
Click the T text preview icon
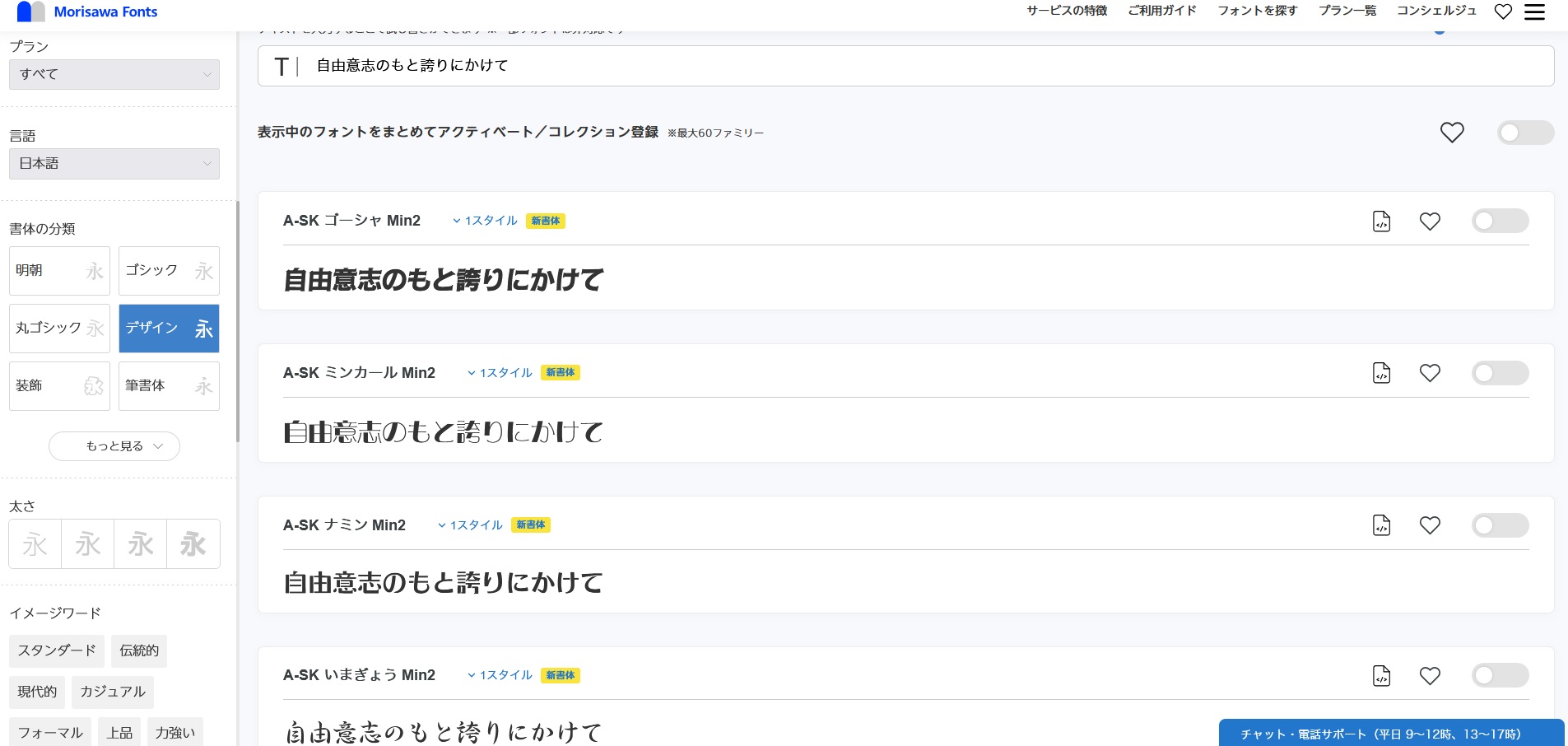pos(281,66)
